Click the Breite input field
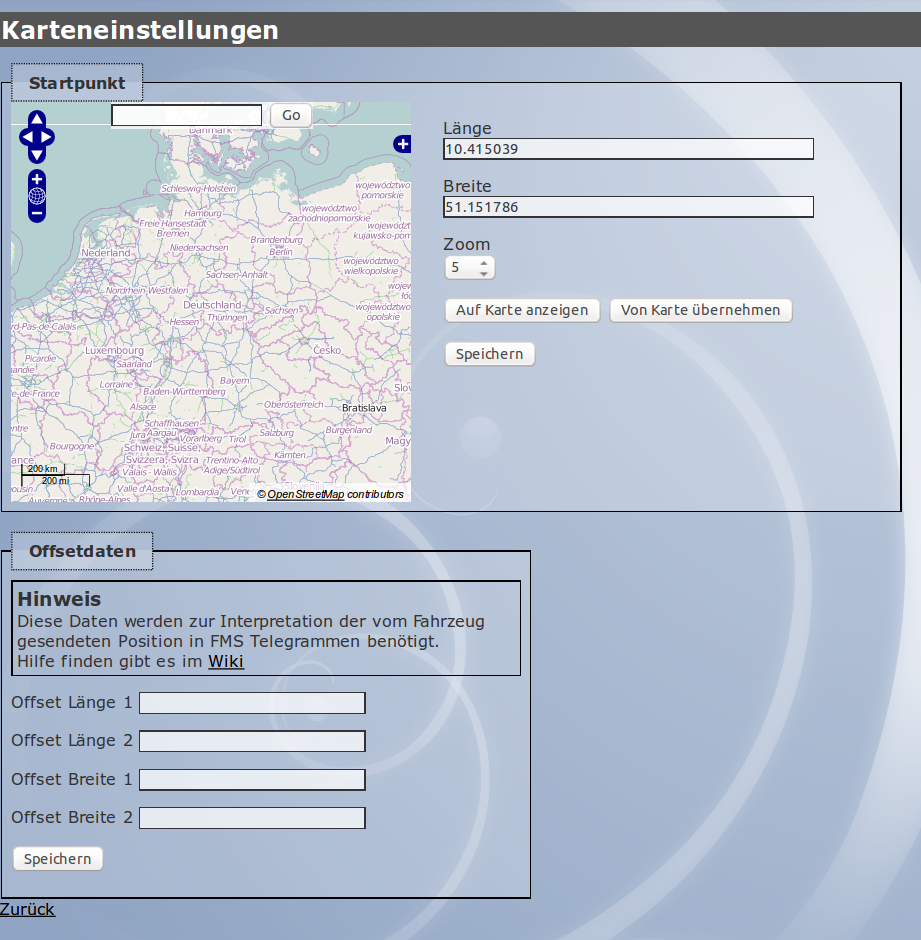Viewport: 921px width, 940px height. [628, 207]
